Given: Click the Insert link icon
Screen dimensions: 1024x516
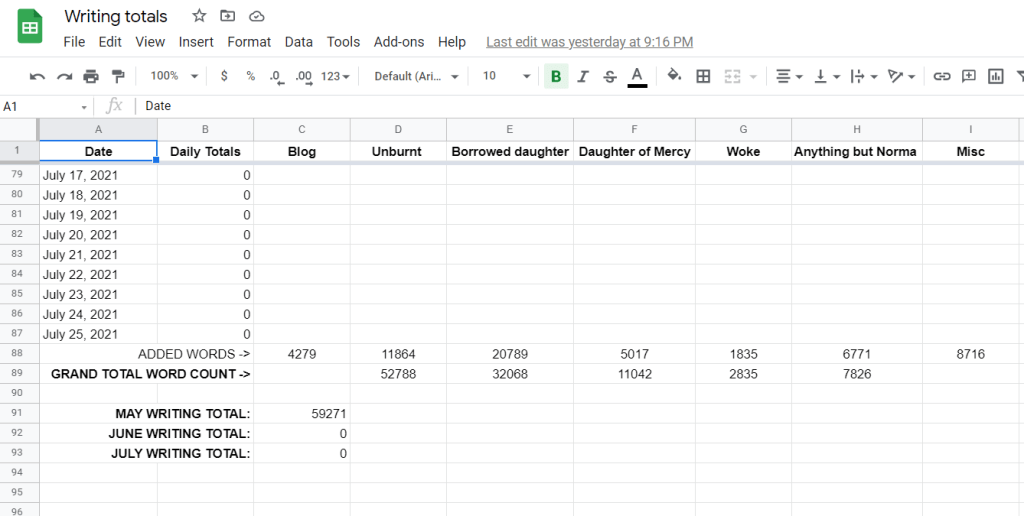Looking at the screenshot, I should [941, 76].
